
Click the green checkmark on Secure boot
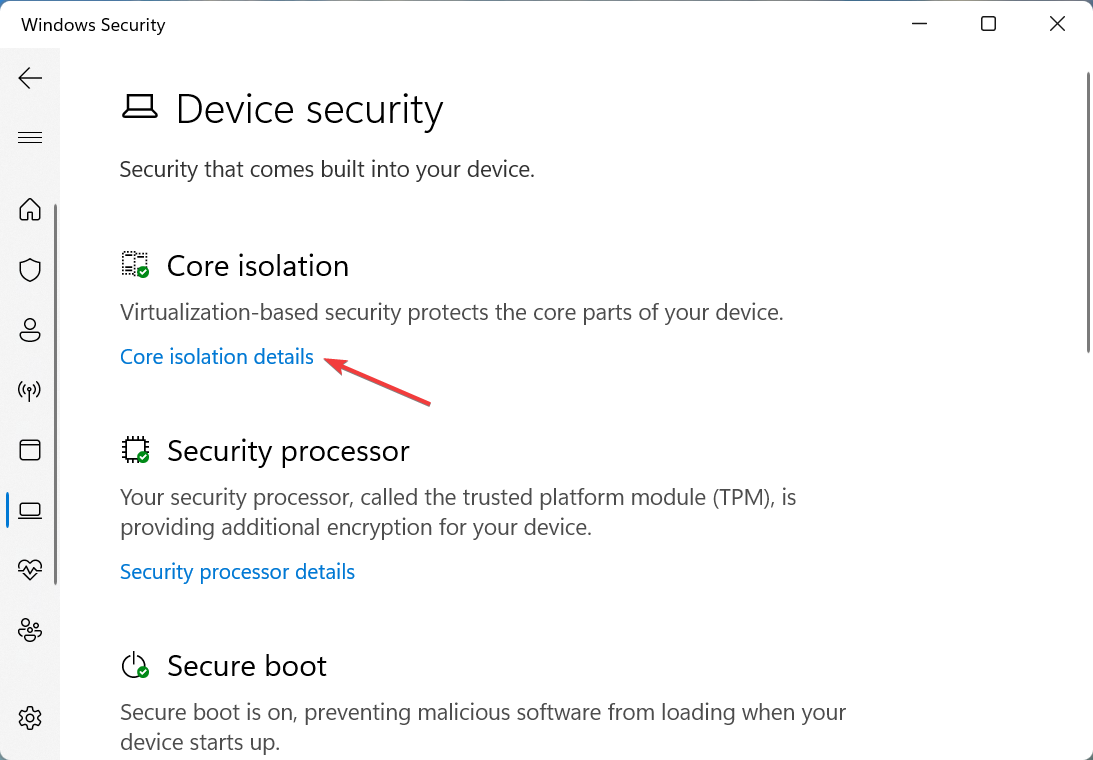click(x=143, y=671)
